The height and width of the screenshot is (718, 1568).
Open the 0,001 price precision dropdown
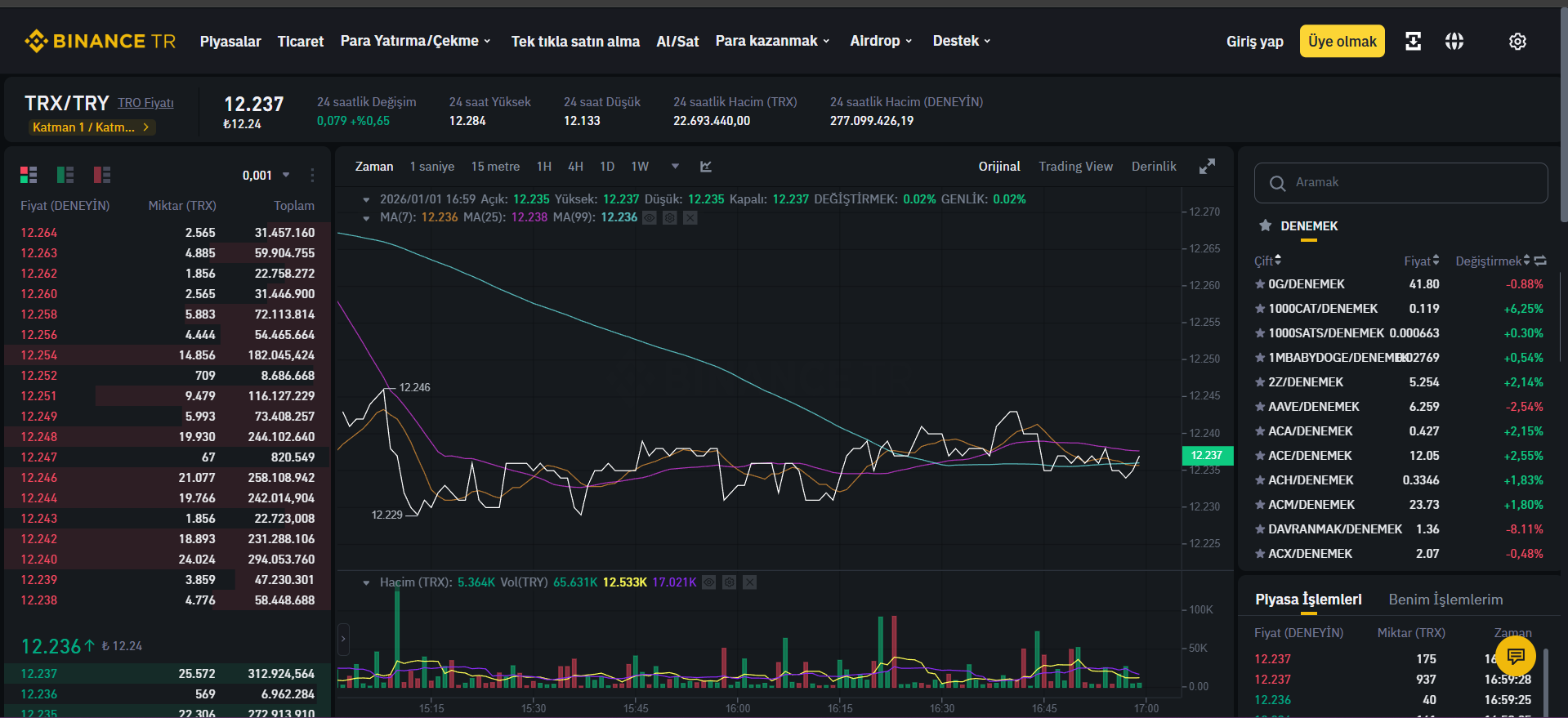point(266,175)
